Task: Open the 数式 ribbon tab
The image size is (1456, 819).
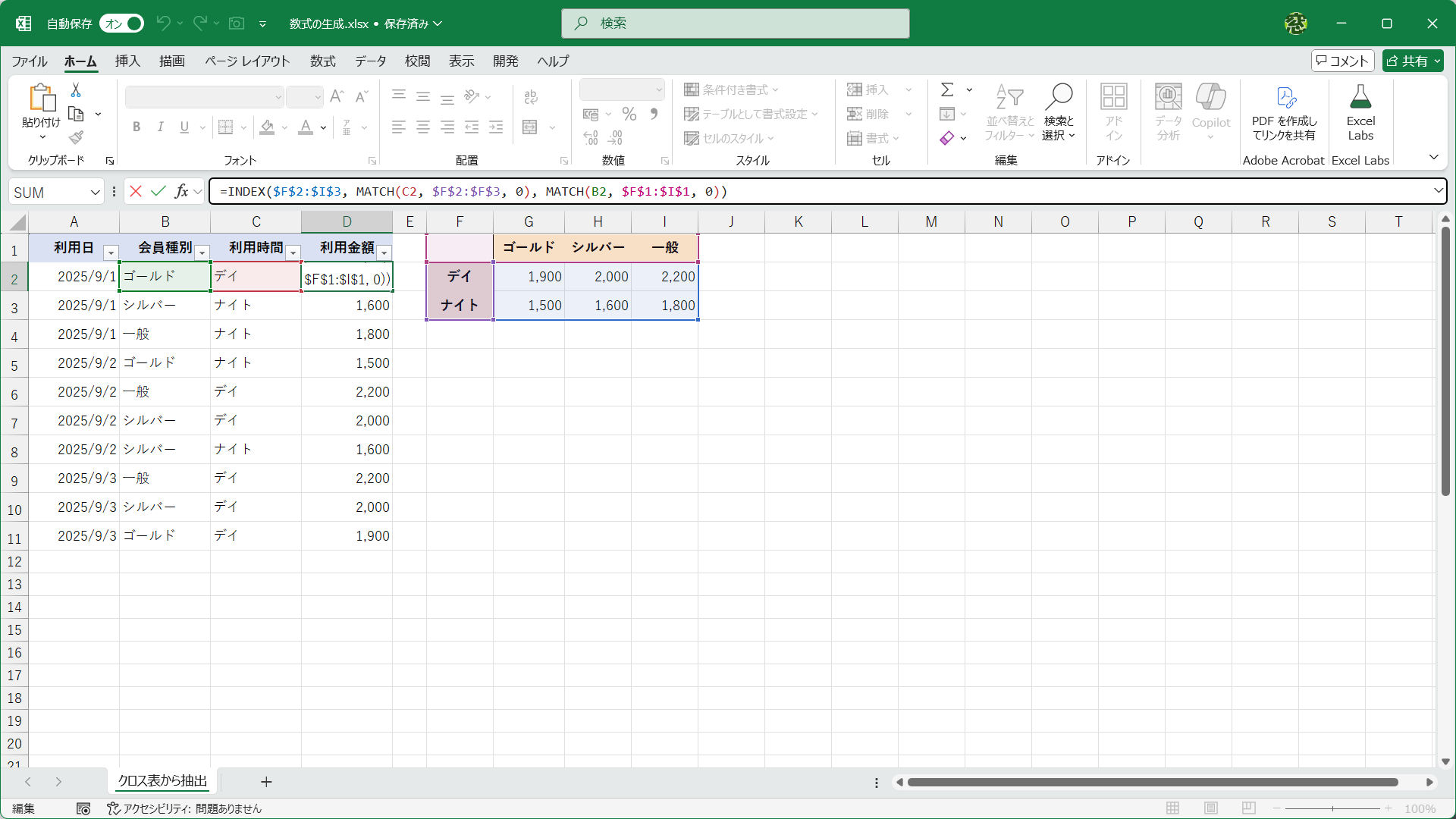Action: 322,61
